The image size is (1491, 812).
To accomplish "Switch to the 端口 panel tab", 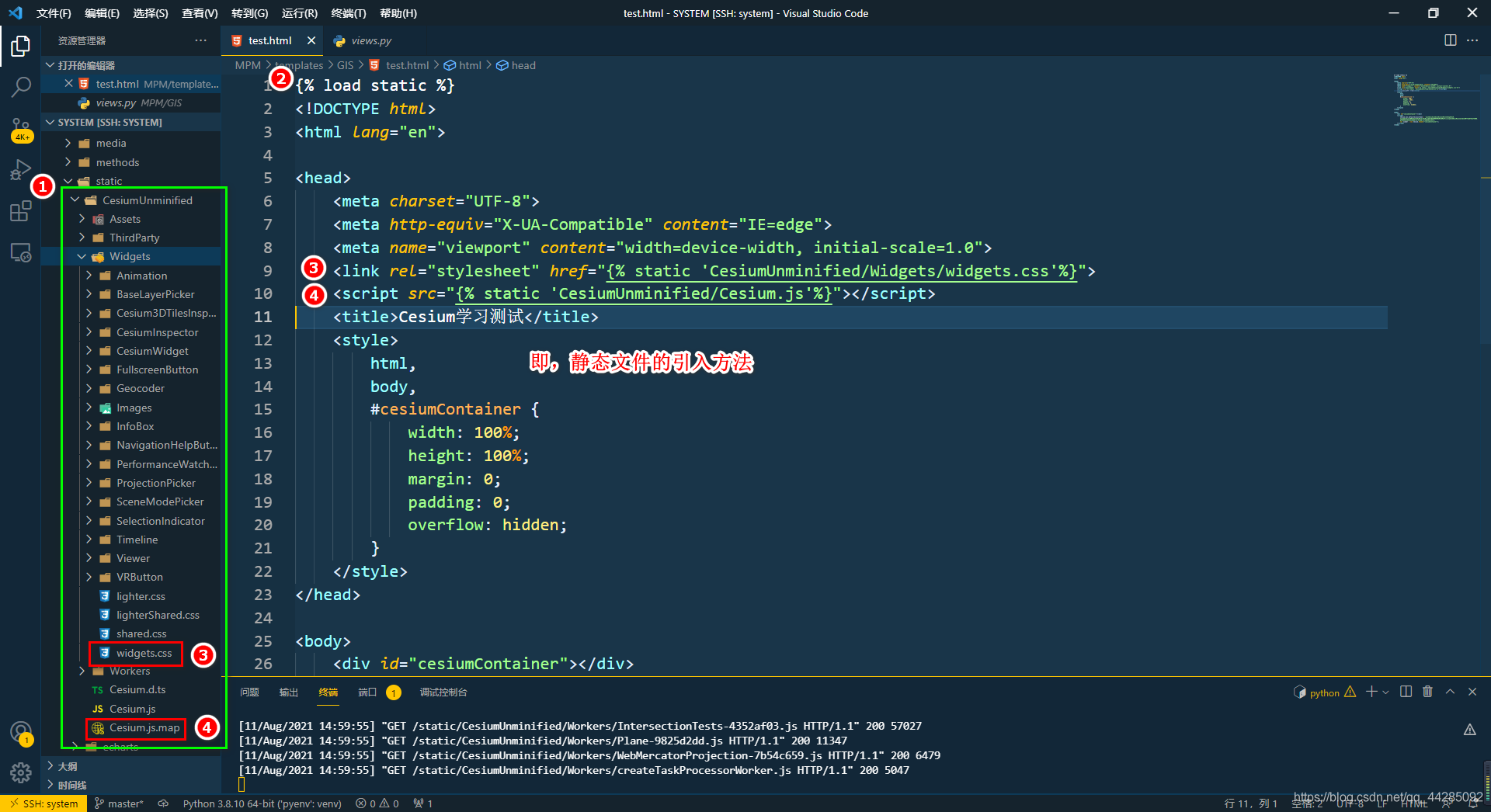I will (x=367, y=692).
